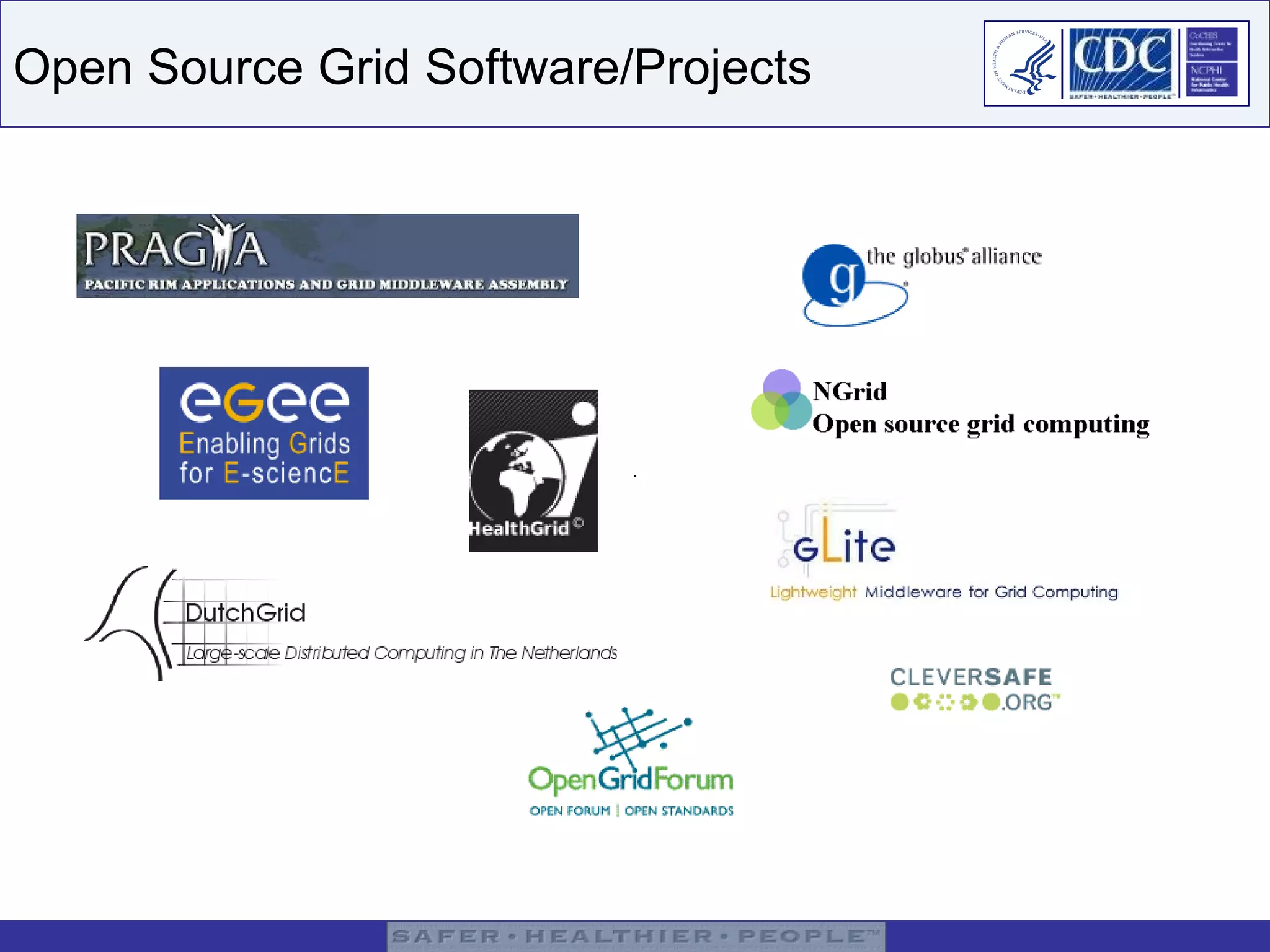Click 'Pacific Rim Applications and Grid Middleware Assembly' text

[x=326, y=284]
